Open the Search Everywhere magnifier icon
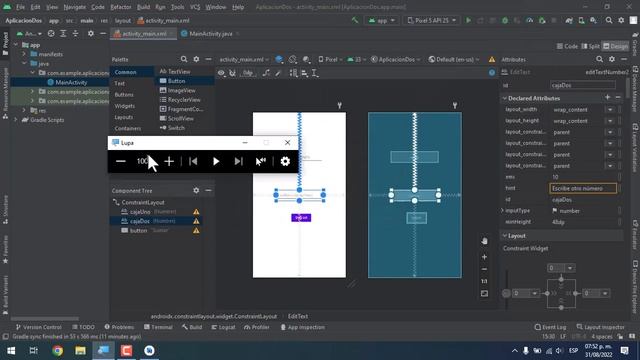Screen dimensions: 640x360 tap(609, 20)
